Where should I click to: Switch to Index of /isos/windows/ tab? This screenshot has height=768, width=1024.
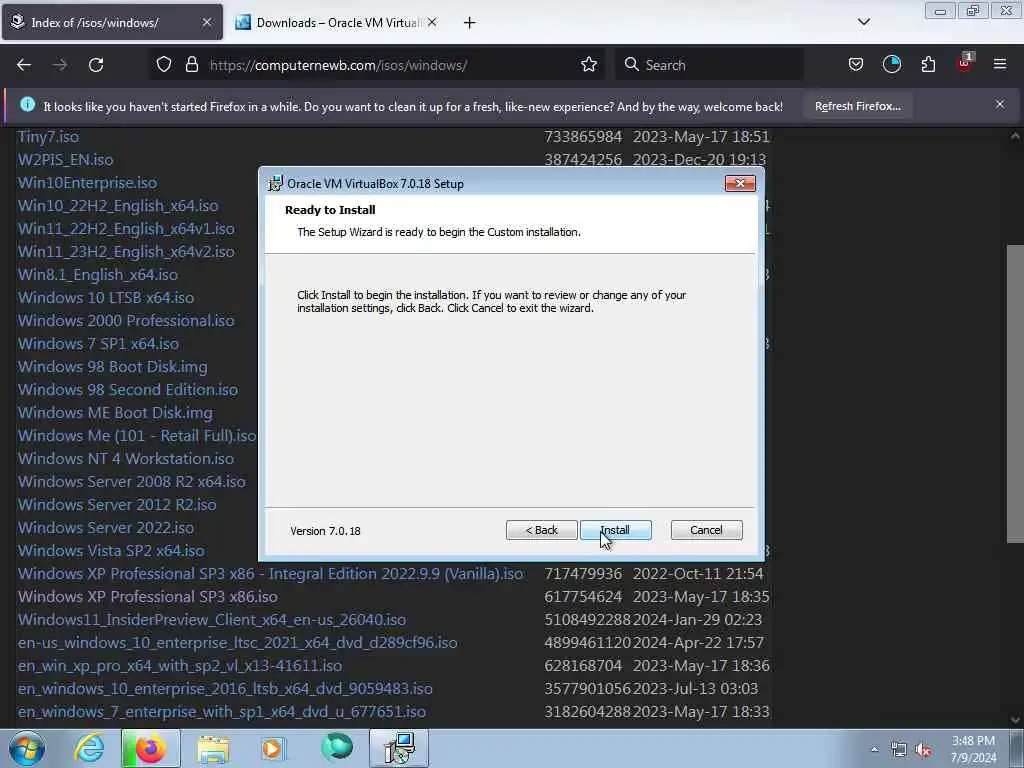click(x=112, y=23)
